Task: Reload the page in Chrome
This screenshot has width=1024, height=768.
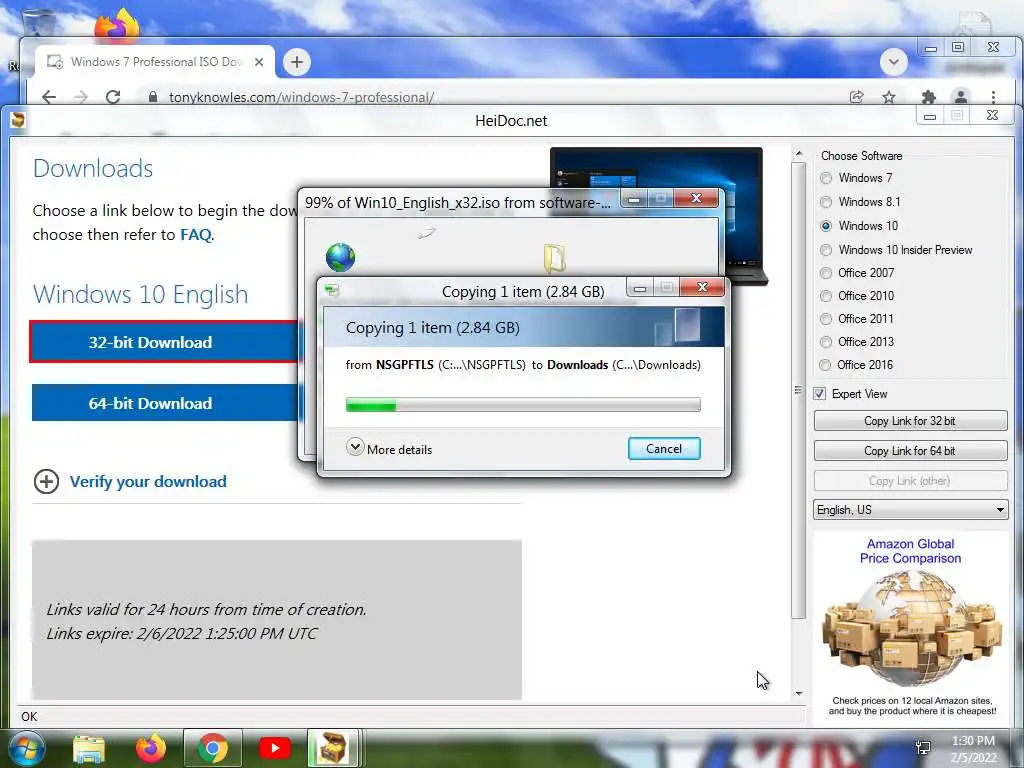Action: point(113,97)
